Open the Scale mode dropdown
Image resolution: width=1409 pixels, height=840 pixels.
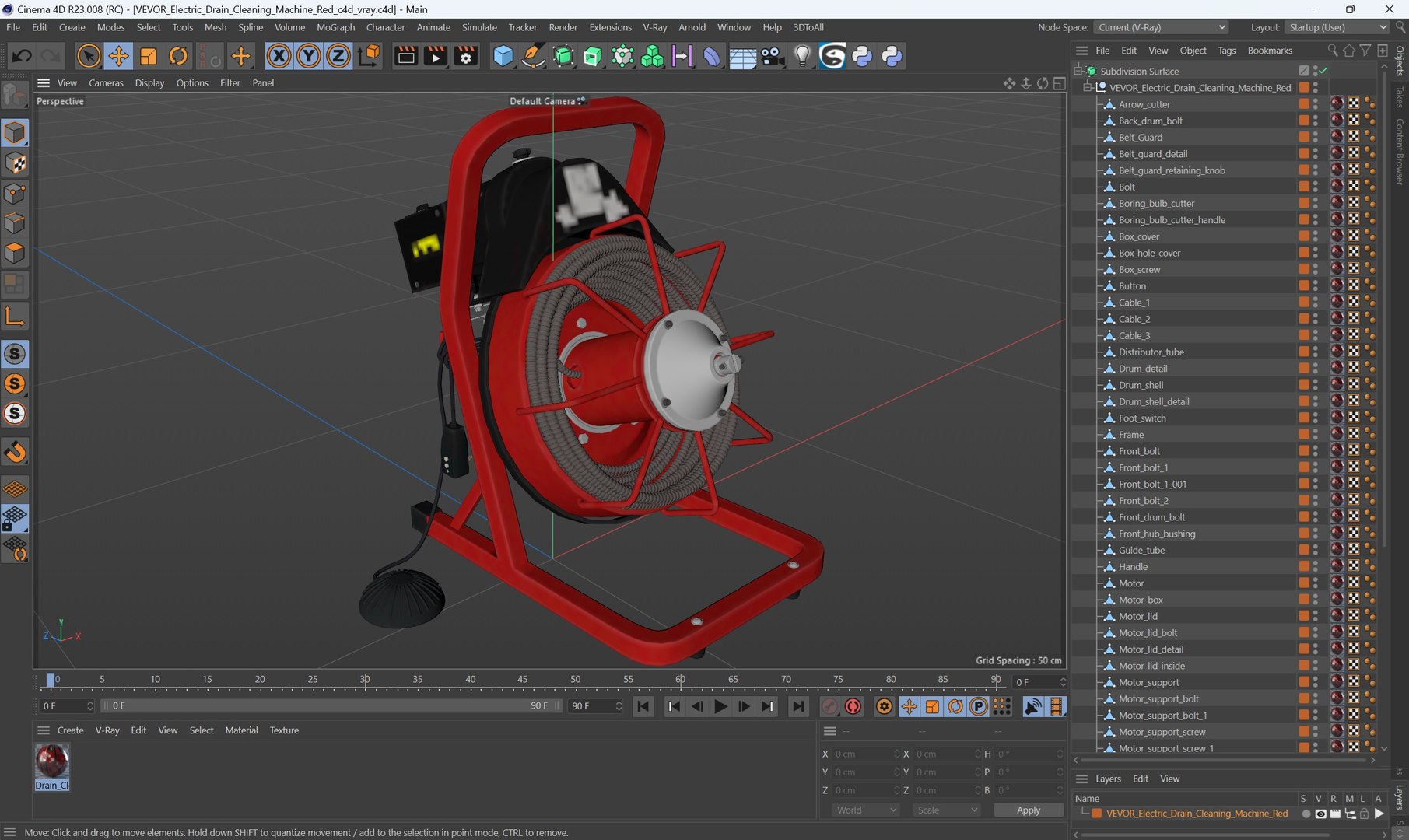[x=947, y=810]
